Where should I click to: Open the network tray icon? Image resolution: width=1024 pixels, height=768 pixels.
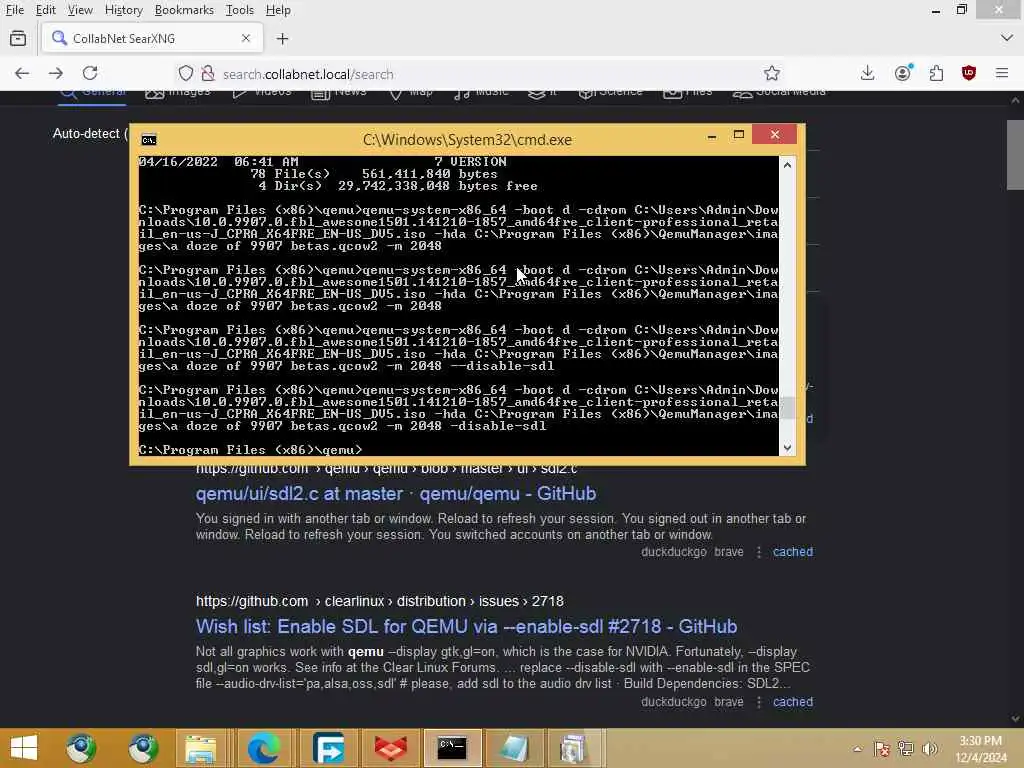(905, 748)
